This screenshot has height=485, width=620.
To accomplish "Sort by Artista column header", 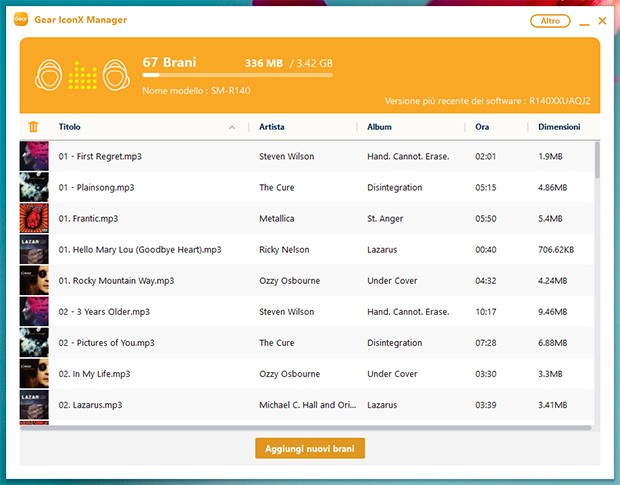I will (x=272, y=127).
